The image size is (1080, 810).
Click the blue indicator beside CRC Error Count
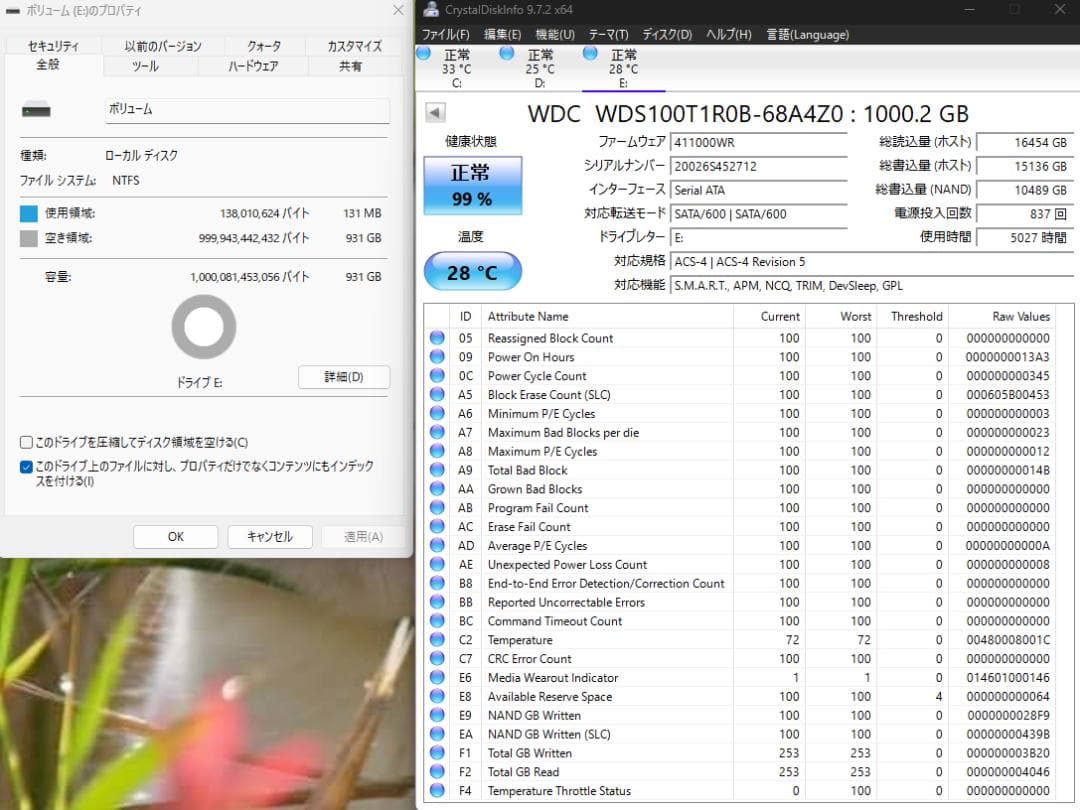pyautogui.click(x=437, y=659)
